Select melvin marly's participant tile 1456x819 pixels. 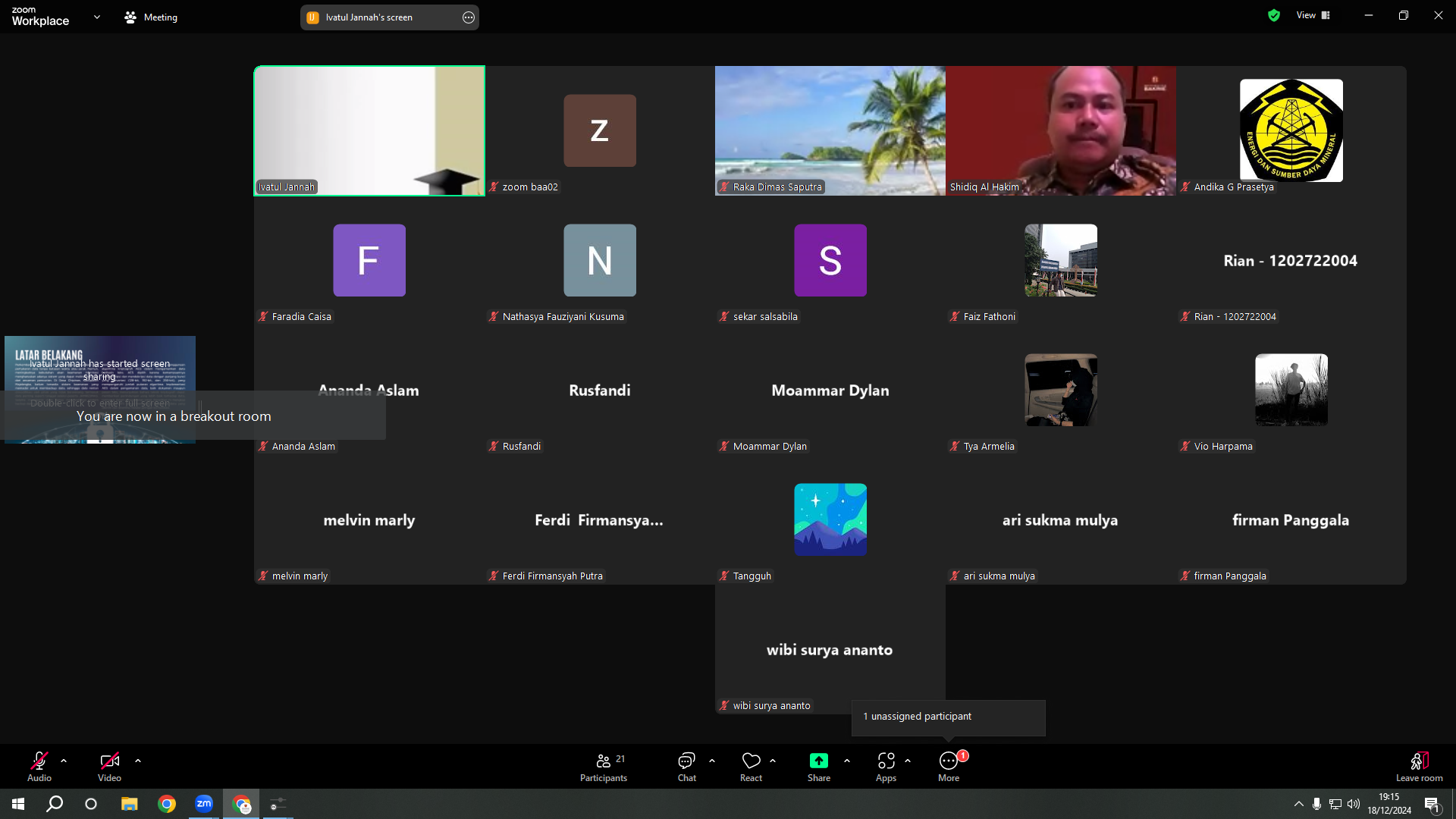point(369,519)
